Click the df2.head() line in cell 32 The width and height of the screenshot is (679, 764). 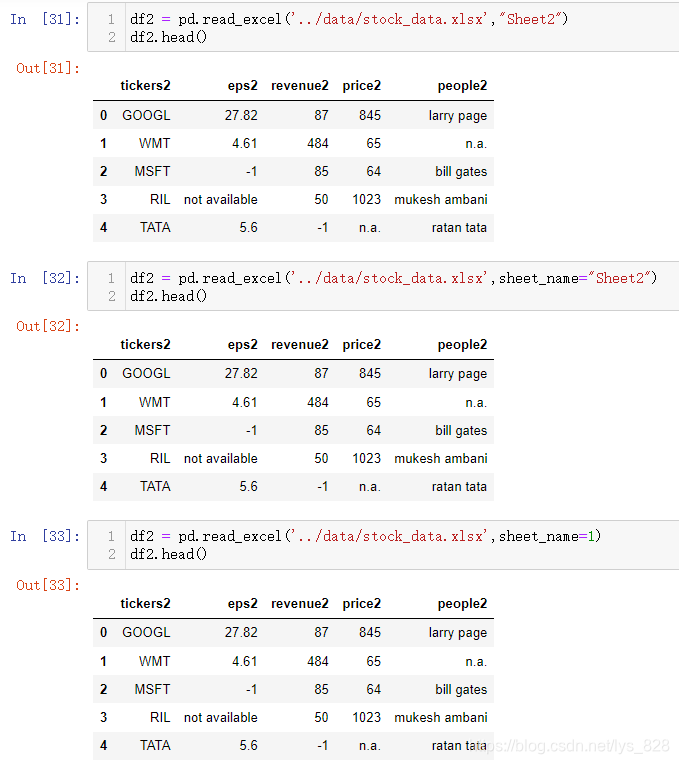(169, 296)
